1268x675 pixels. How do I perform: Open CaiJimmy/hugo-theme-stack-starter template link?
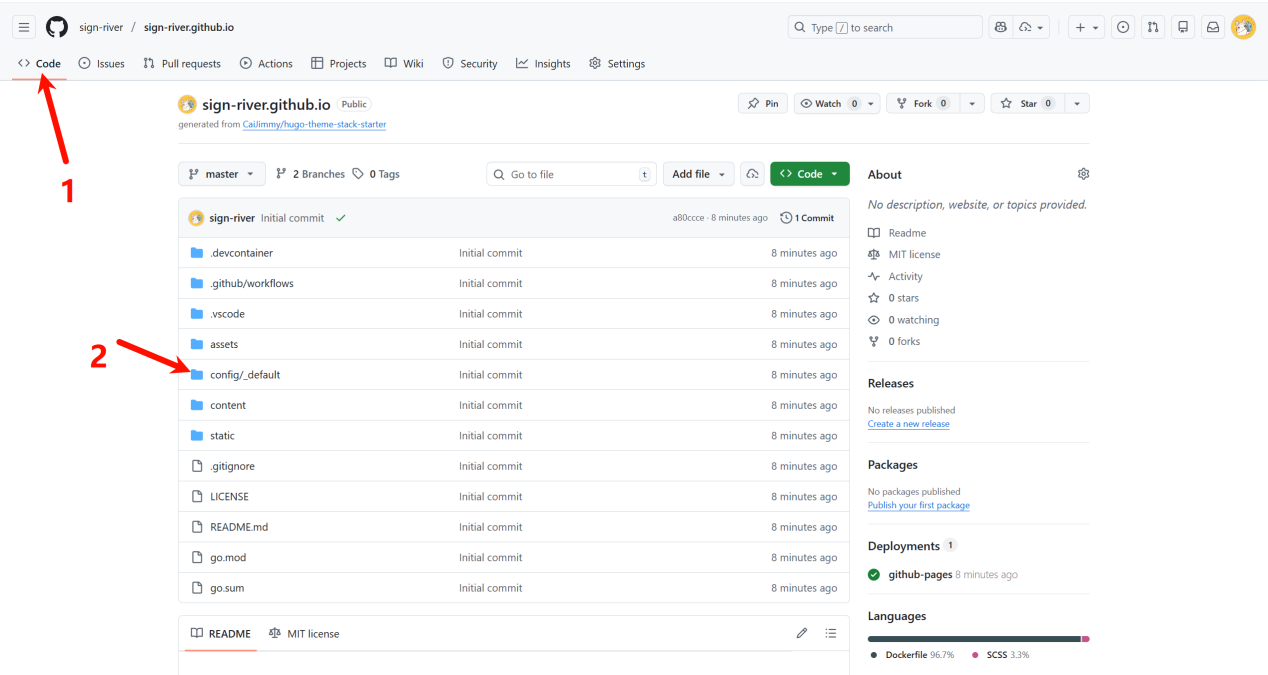pos(314,125)
